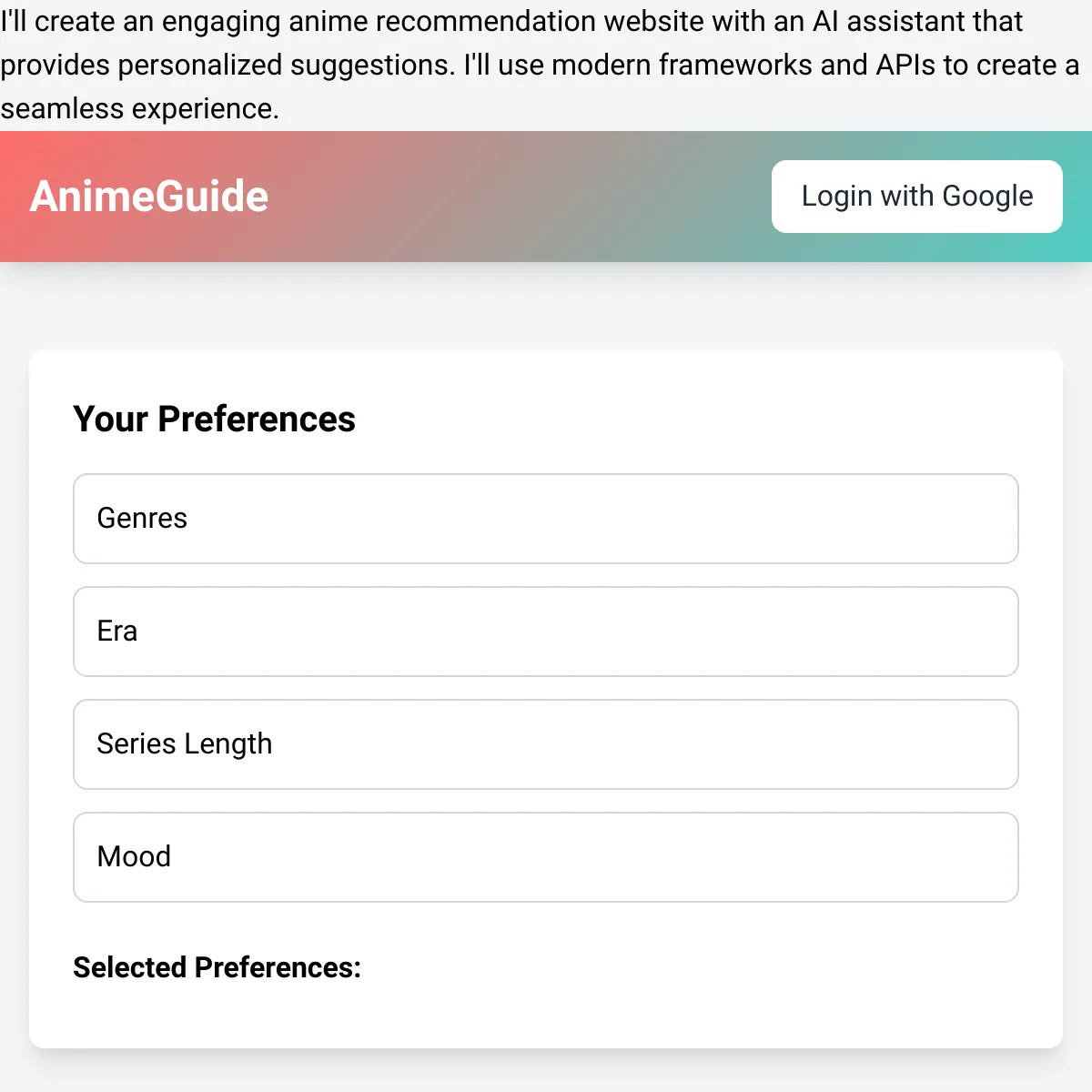The width and height of the screenshot is (1092, 1092).
Task: Click the word Genres inside first field
Action: click(x=142, y=519)
